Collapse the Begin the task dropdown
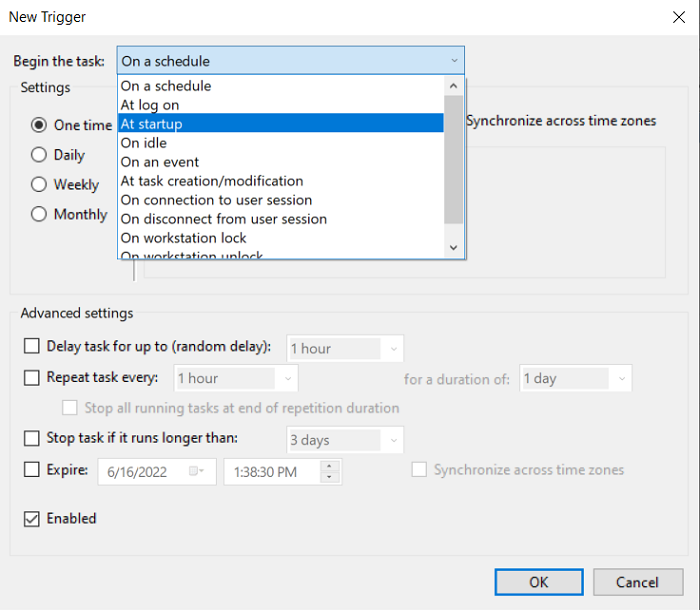This screenshot has width=700, height=610. pos(454,61)
